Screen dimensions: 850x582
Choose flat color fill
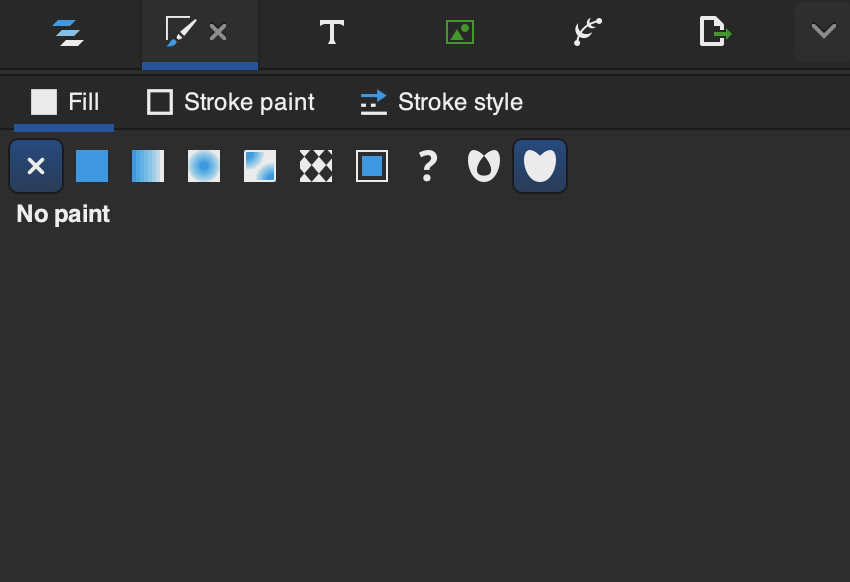(92, 166)
